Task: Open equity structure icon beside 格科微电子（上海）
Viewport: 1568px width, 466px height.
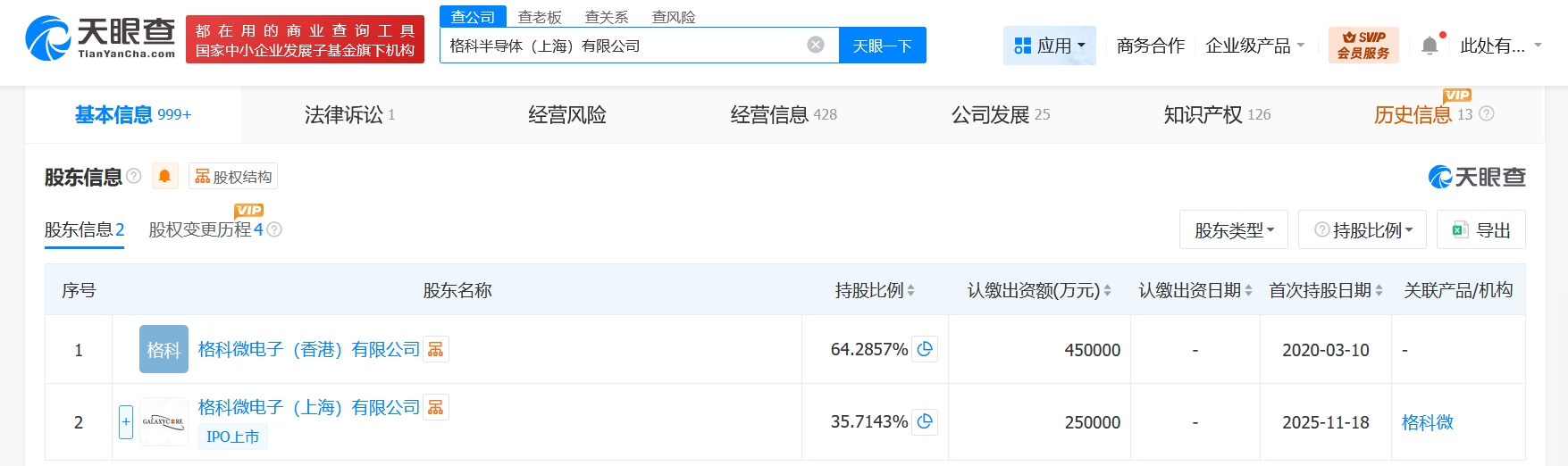Action: point(436,407)
